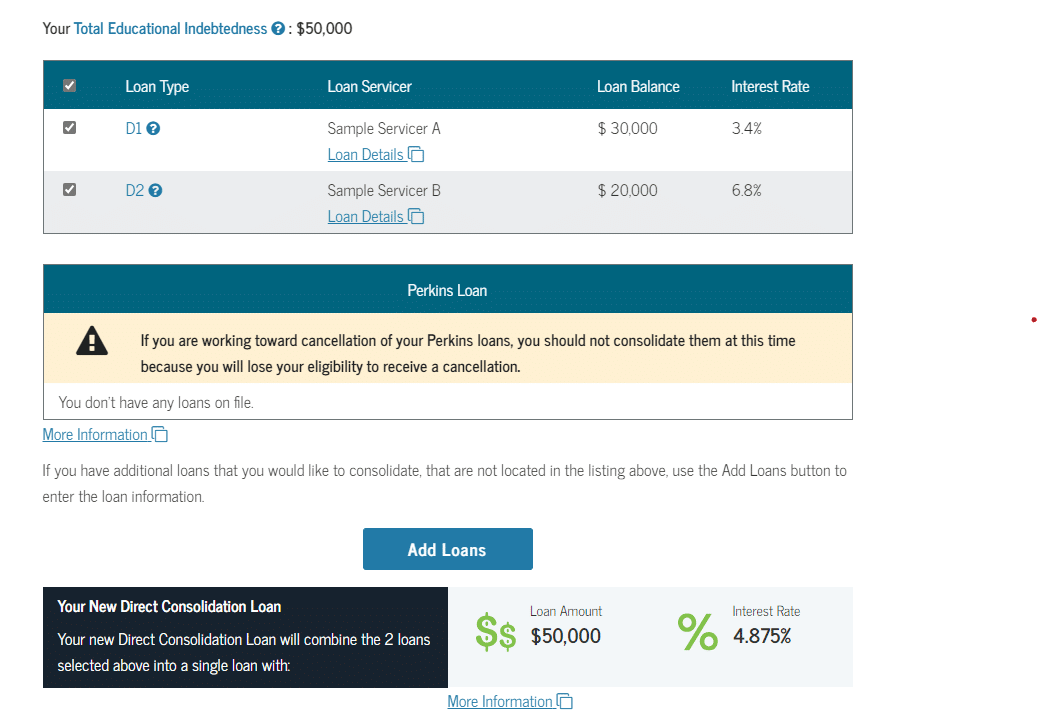
Task: Open the D2 loan type help icon
Action: [x=156, y=191]
